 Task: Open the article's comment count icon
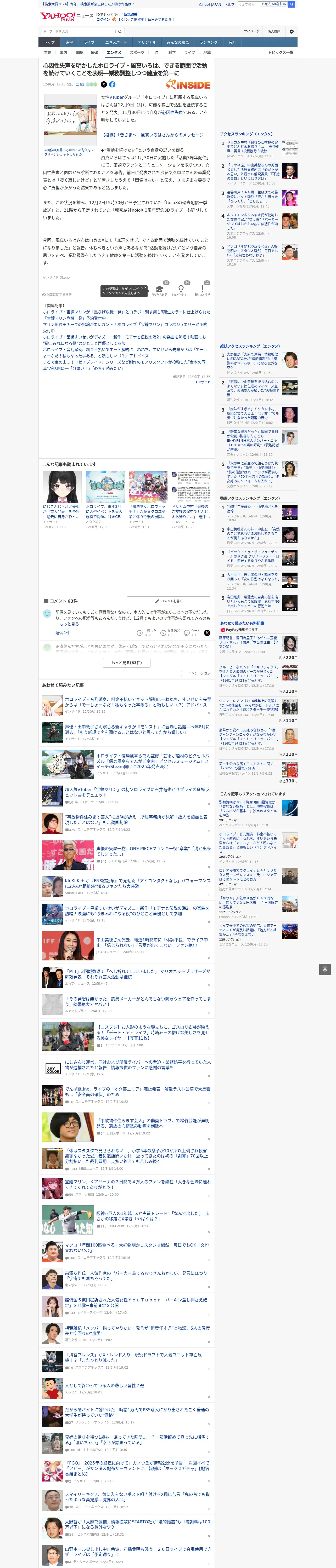point(80,85)
